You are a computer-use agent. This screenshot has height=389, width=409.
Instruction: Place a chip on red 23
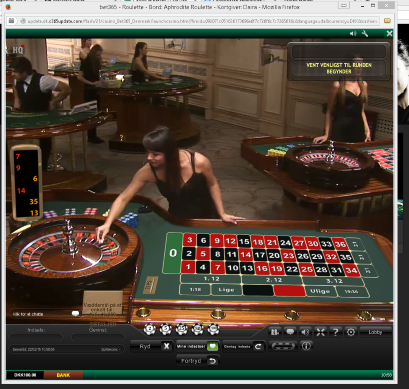[288, 256]
